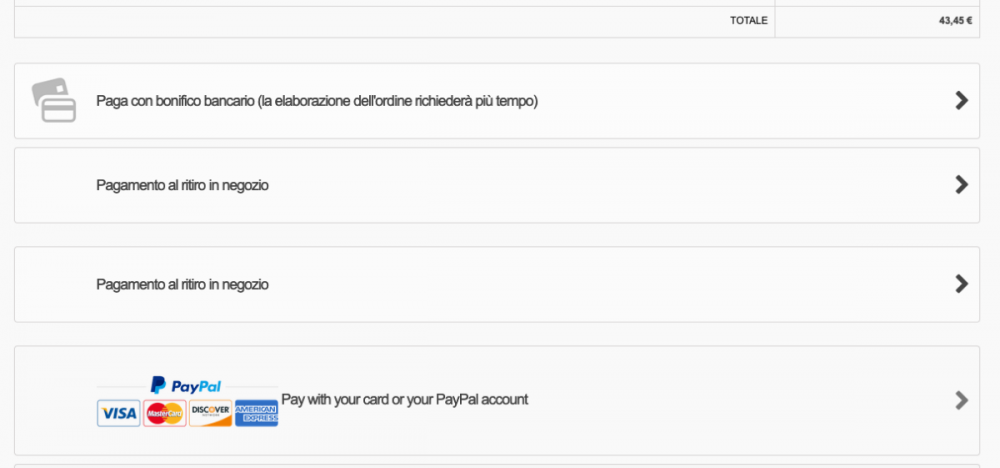Open the second in-store pickup payment chevron
Screen dimensions: 1000x468
click(961, 284)
